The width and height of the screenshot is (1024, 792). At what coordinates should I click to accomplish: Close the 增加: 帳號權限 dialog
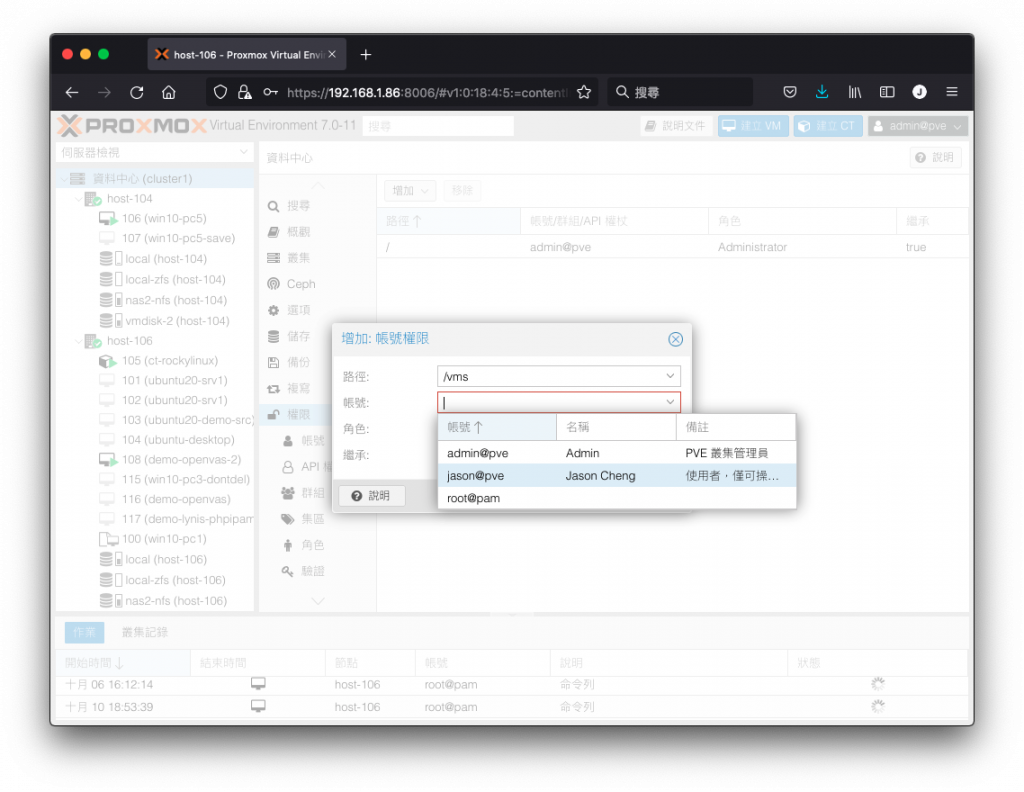click(x=675, y=339)
